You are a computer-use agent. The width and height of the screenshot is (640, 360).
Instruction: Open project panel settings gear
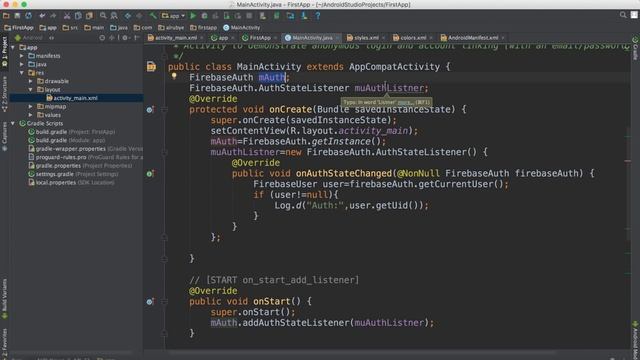[125, 38]
